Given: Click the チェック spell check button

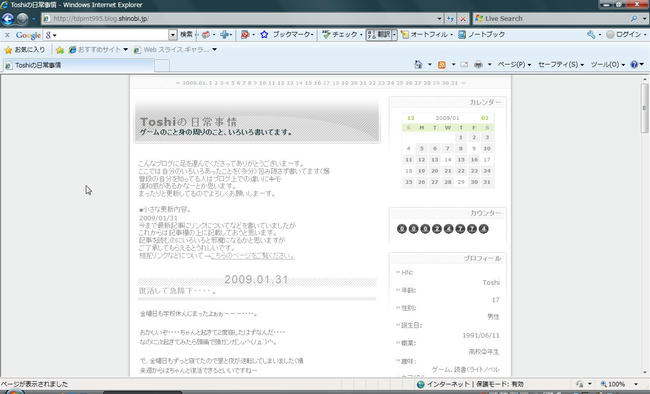Looking at the screenshot, I should [x=342, y=35].
